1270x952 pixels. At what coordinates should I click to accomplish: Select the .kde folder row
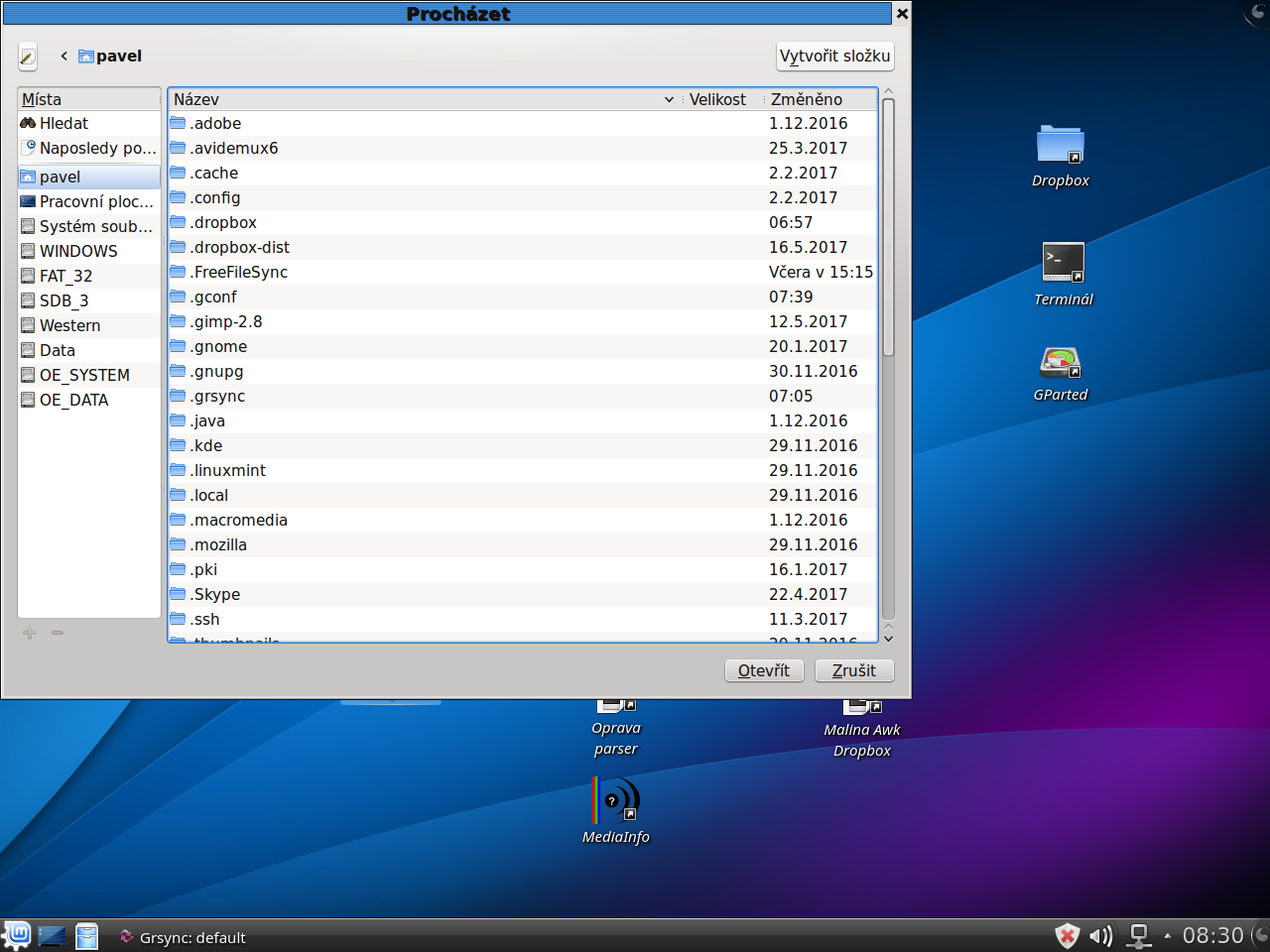pyautogui.click(x=523, y=445)
